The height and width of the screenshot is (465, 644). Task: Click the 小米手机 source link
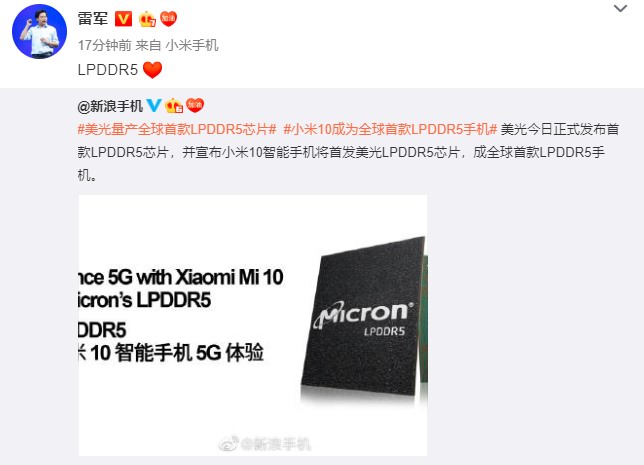point(192,45)
